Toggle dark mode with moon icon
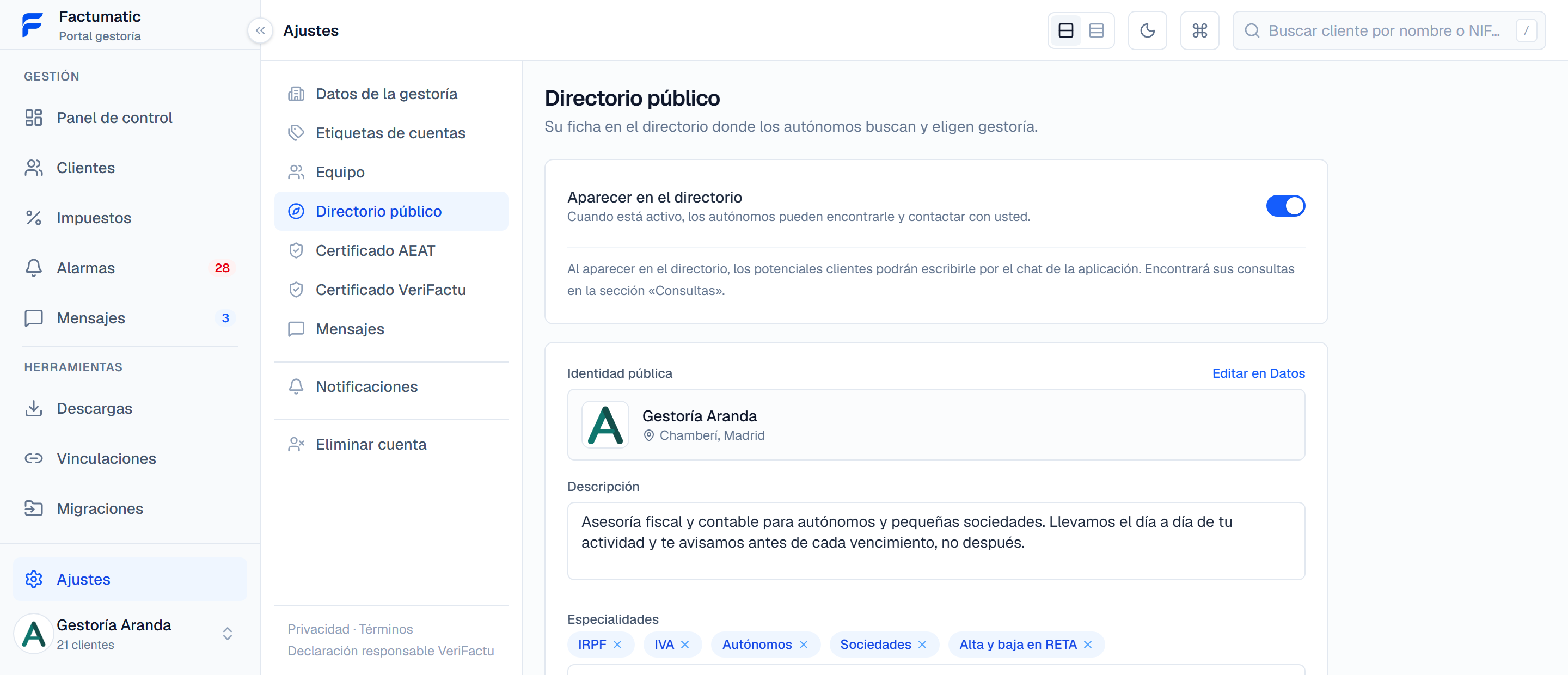 pyautogui.click(x=1147, y=30)
